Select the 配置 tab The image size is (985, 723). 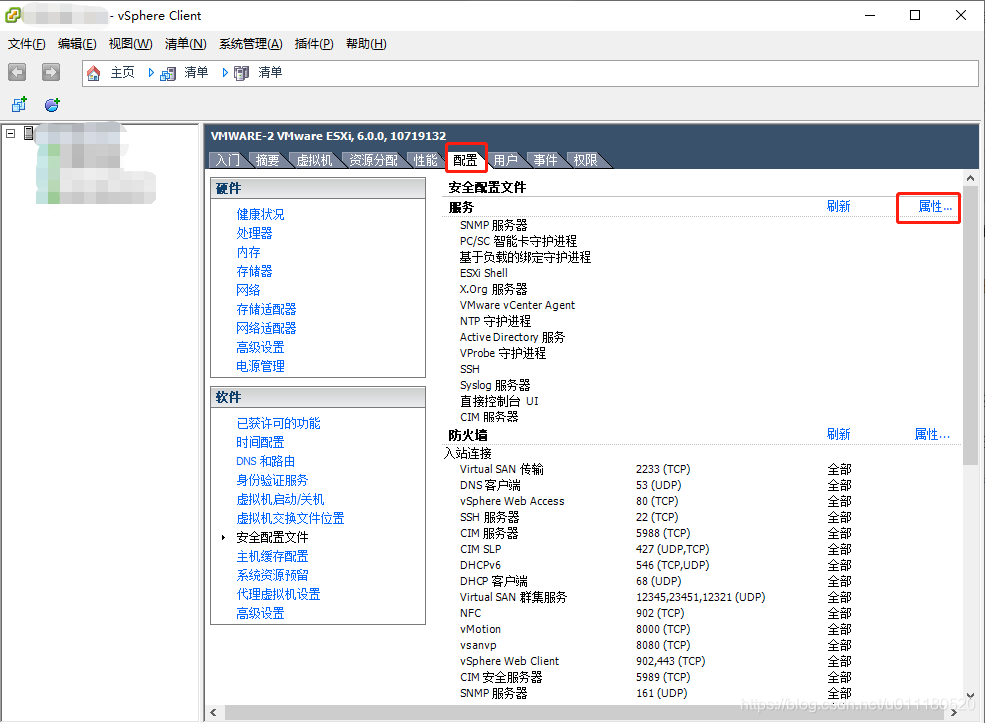[x=465, y=160]
